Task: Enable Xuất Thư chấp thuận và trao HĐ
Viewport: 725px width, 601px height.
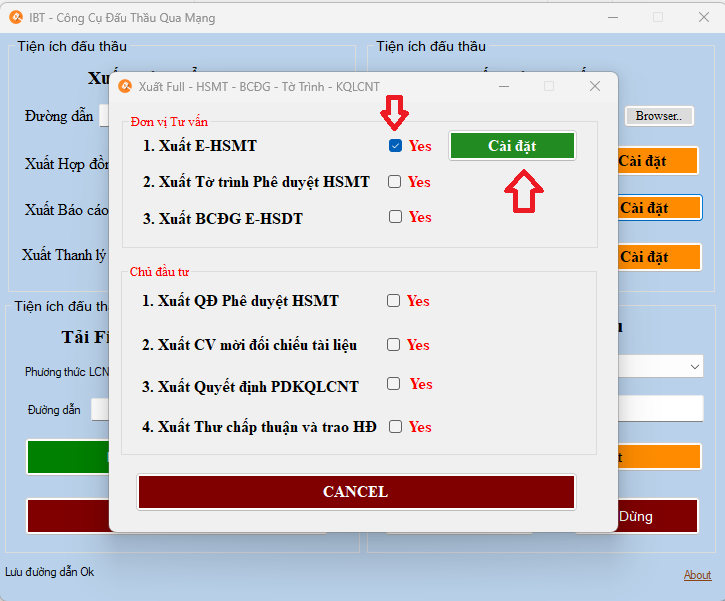Action: (x=395, y=427)
